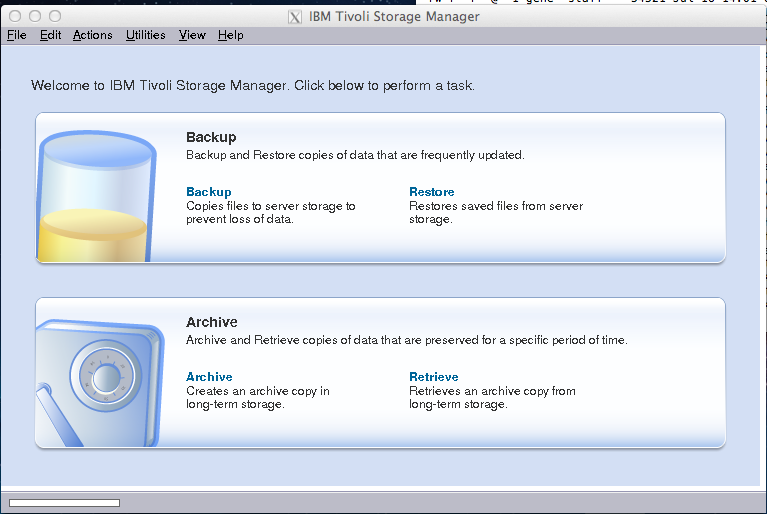Screen dimensions: 767x514
Task: Open the Help menu
Action: (x=230, y=35)
